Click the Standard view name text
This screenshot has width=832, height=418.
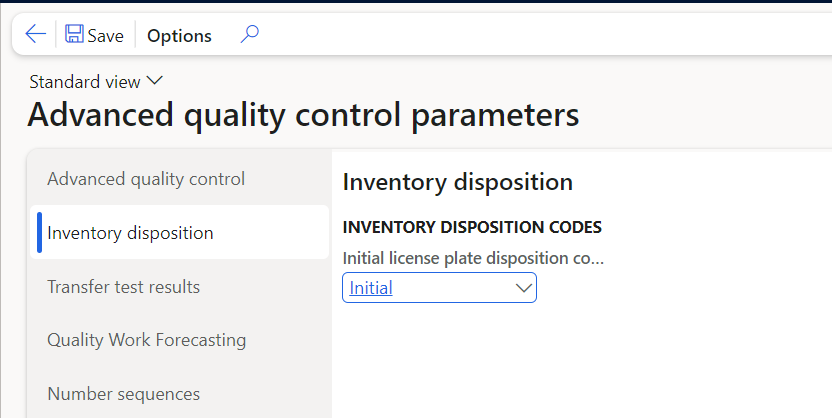(x=85, y=82)
